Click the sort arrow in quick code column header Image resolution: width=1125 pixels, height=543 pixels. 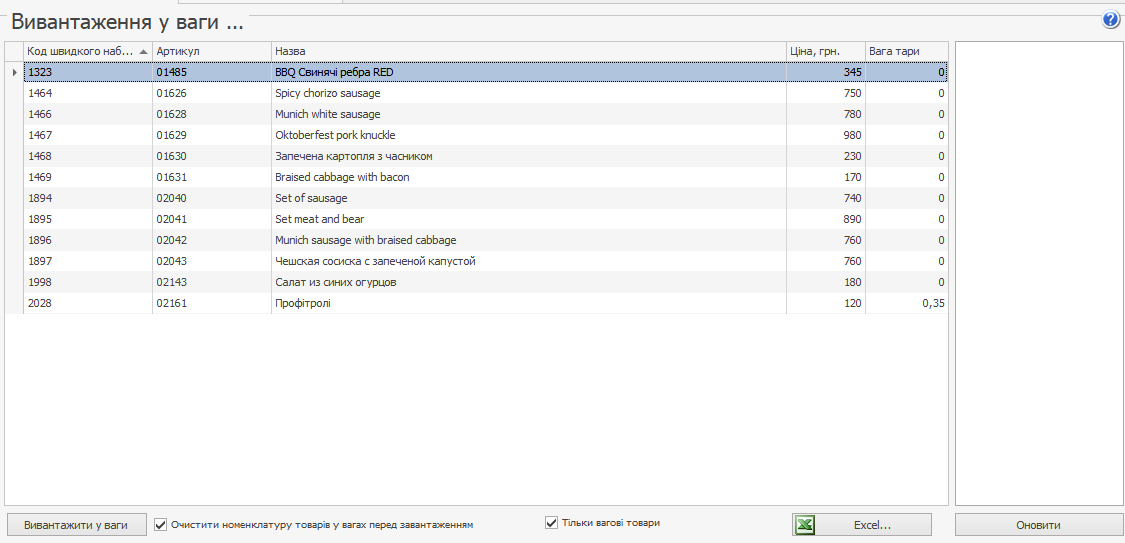144,51
